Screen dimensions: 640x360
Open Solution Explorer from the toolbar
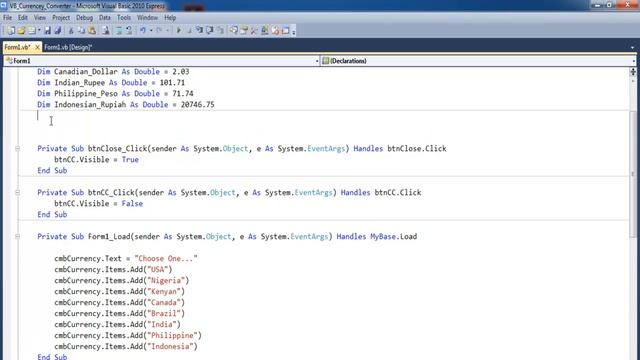(x=233, y=31)
